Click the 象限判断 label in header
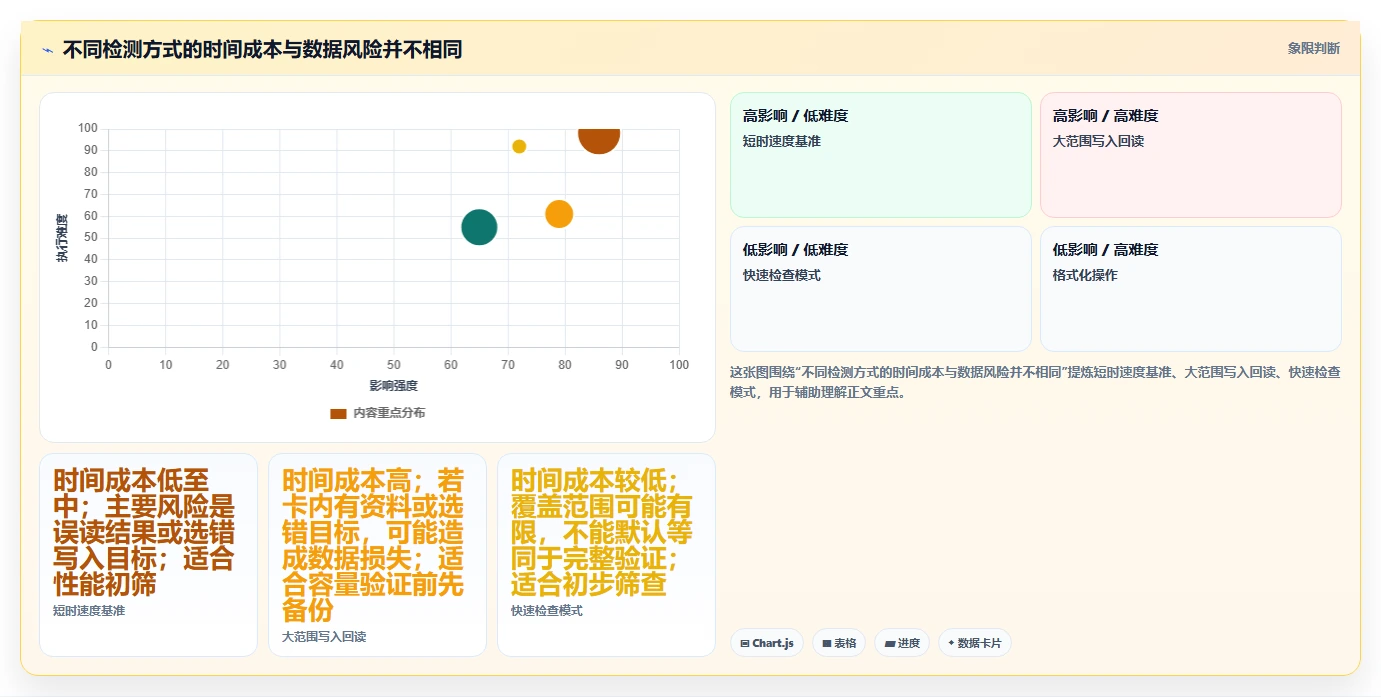The height and width of the screenshot is (697, 1381). 1313,48
